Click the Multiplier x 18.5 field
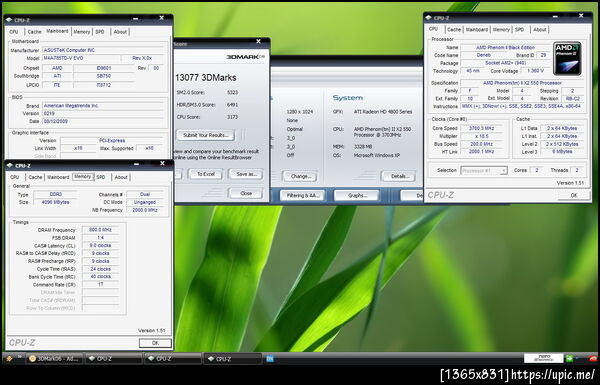600x385 pixels. (x=482, y=136)
